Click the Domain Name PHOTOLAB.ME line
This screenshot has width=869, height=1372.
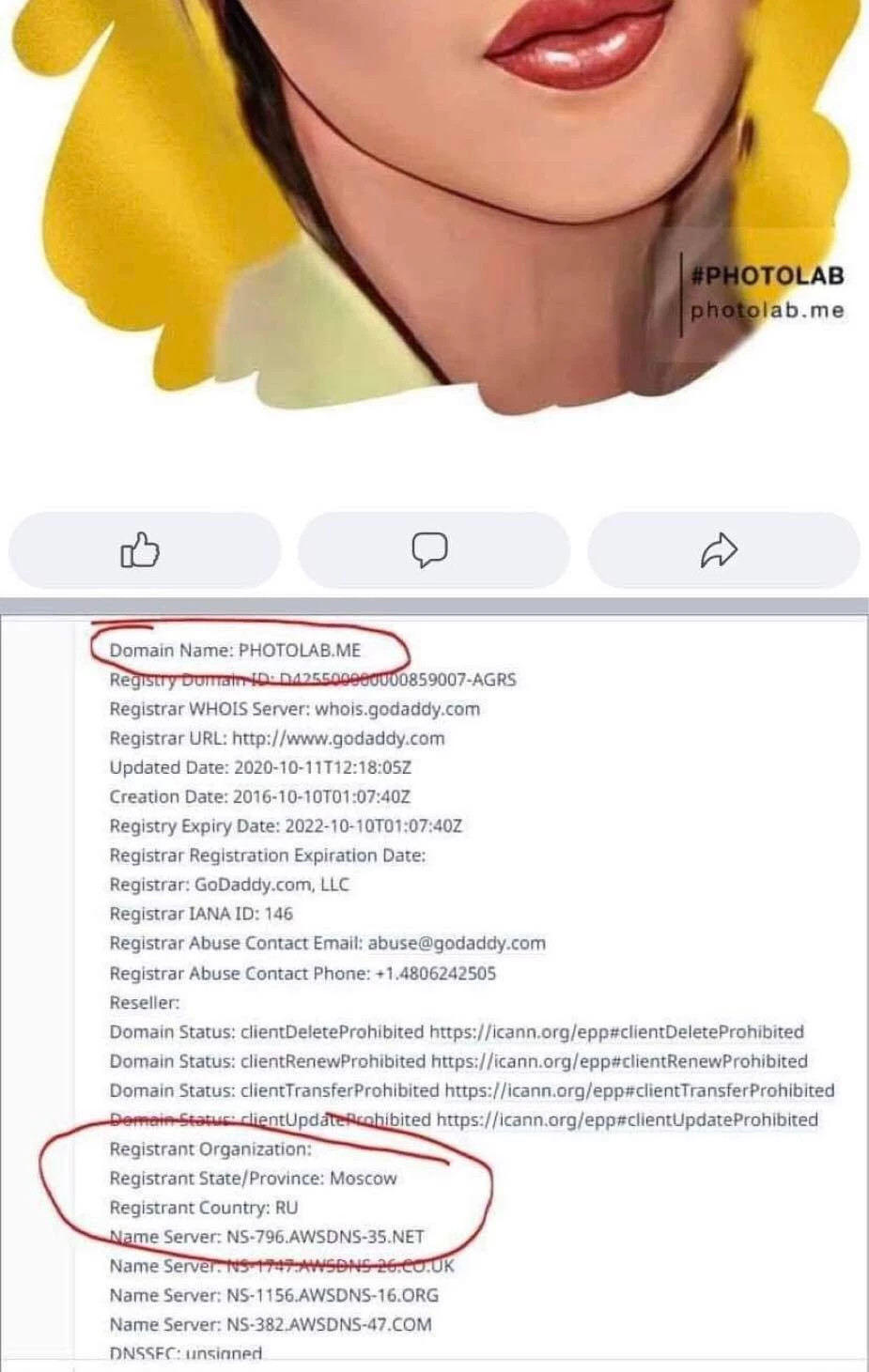(x=235, y=650)
